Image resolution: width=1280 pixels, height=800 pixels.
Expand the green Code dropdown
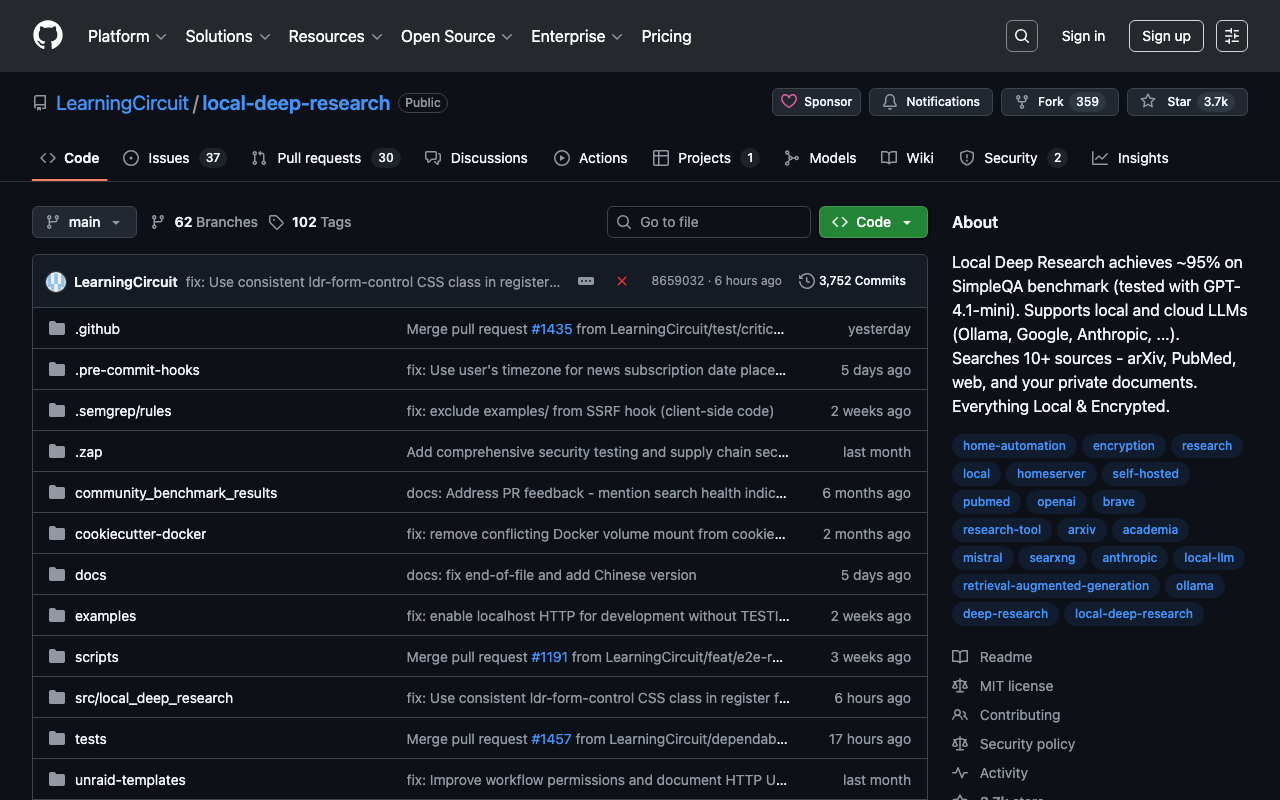coord(873,222)
